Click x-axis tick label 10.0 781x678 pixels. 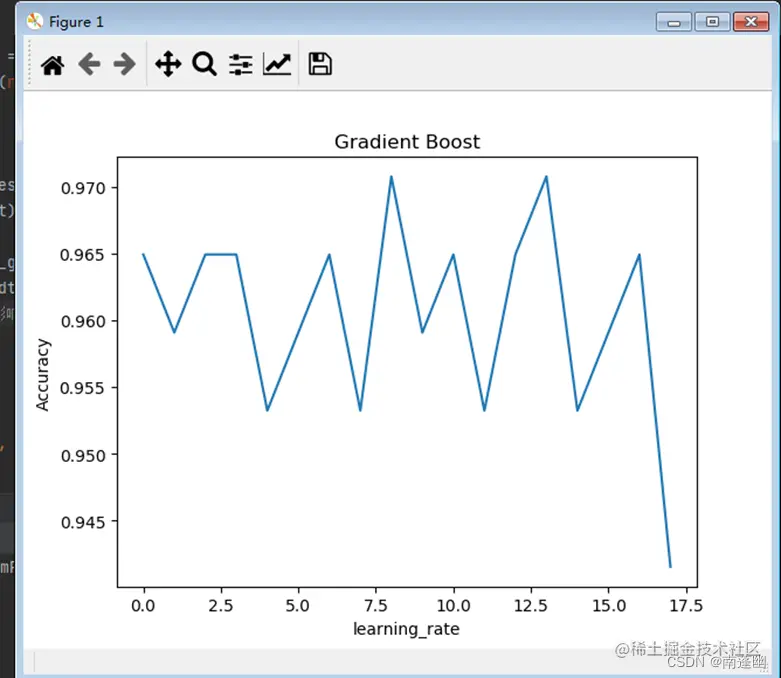(453, 606)
